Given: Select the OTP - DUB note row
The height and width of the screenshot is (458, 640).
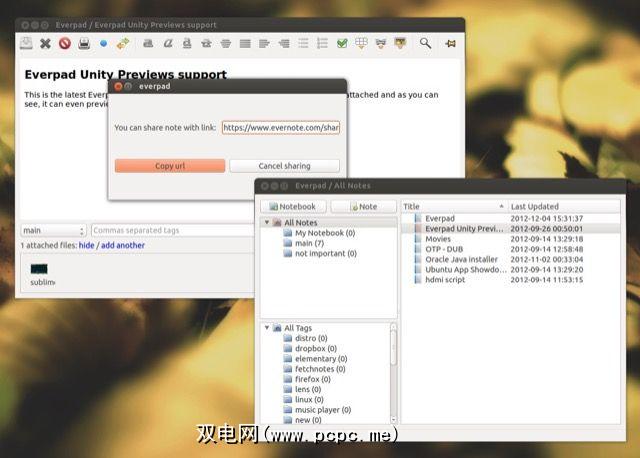Looking at the screenshot, I should click(x=510, y=249).
